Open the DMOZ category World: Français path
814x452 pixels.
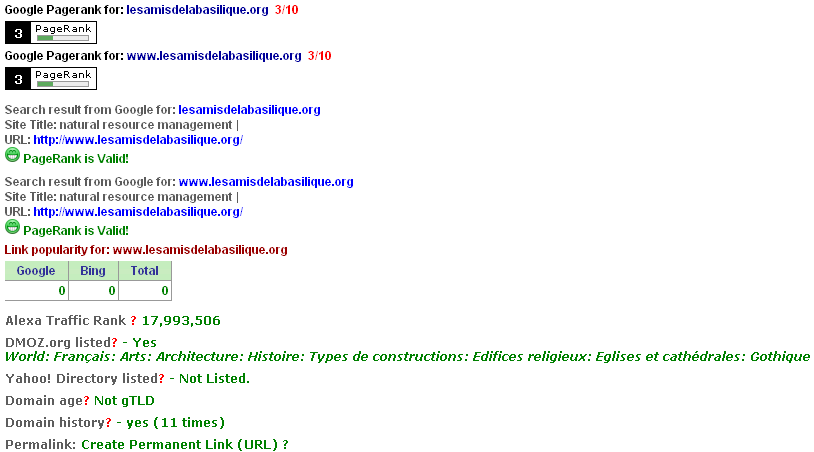pos(408,357)
